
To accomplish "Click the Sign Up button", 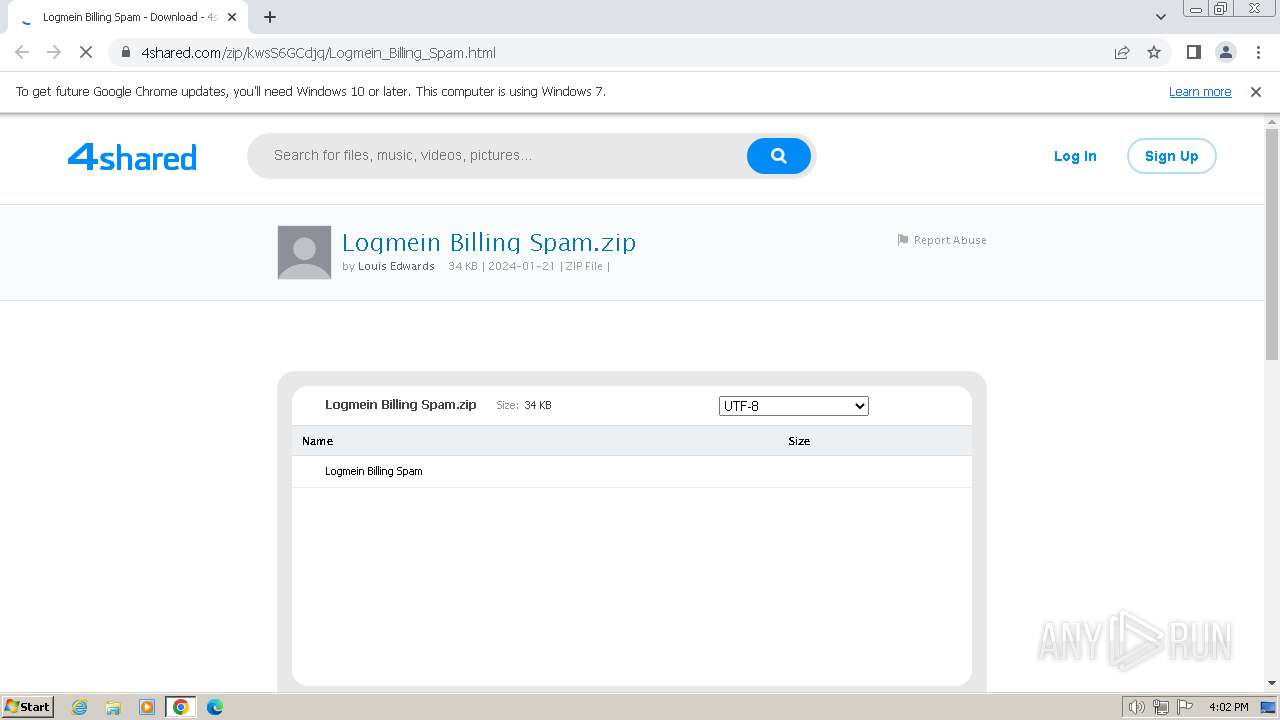I will pyautogui.click(x=1171, y=156).
